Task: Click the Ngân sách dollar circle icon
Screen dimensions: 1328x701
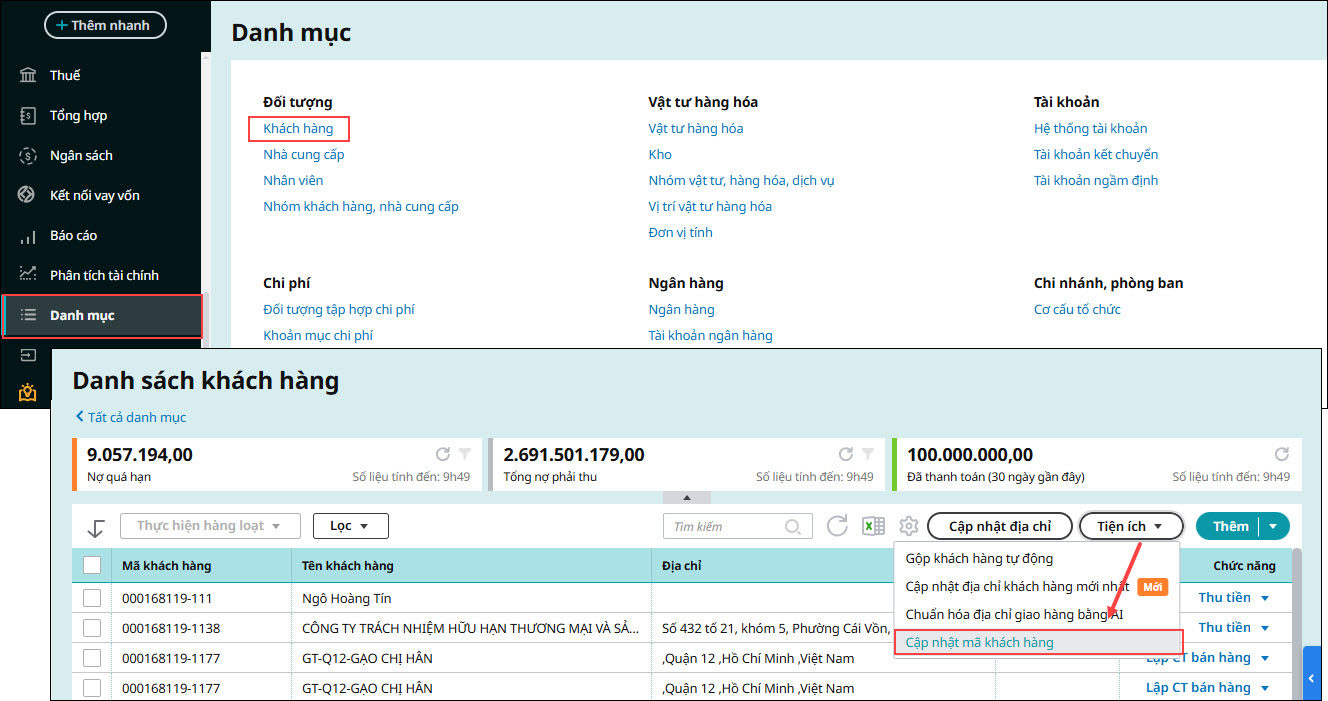Action: [28, 156]
